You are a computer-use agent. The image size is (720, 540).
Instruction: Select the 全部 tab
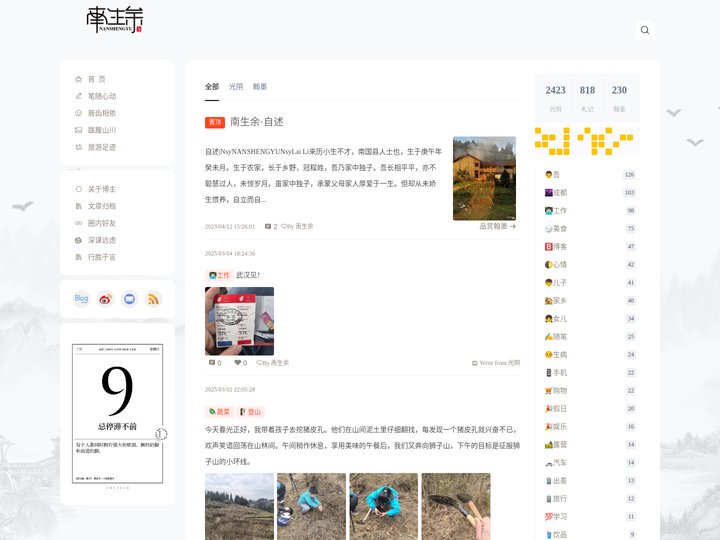pos(212,86)
